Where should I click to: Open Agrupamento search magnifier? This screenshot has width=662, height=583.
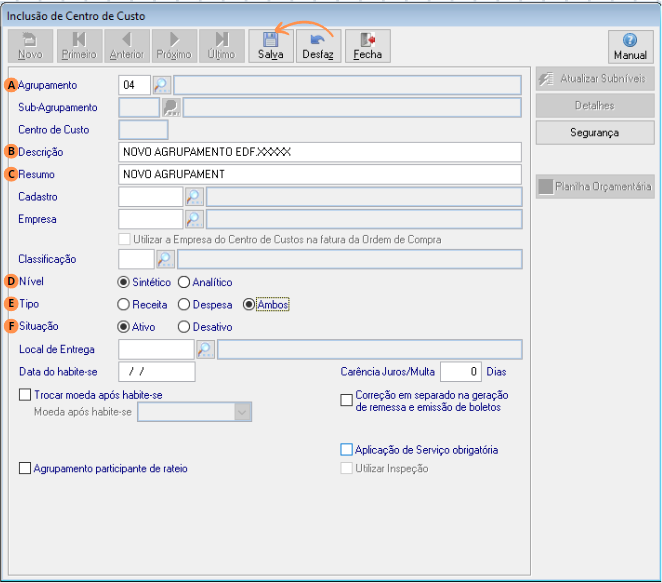click(x=162, y=85)
